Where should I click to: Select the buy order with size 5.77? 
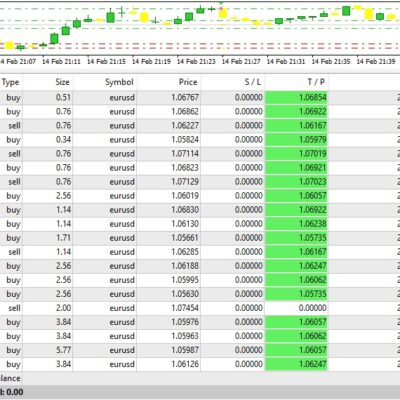pos(200,350)
